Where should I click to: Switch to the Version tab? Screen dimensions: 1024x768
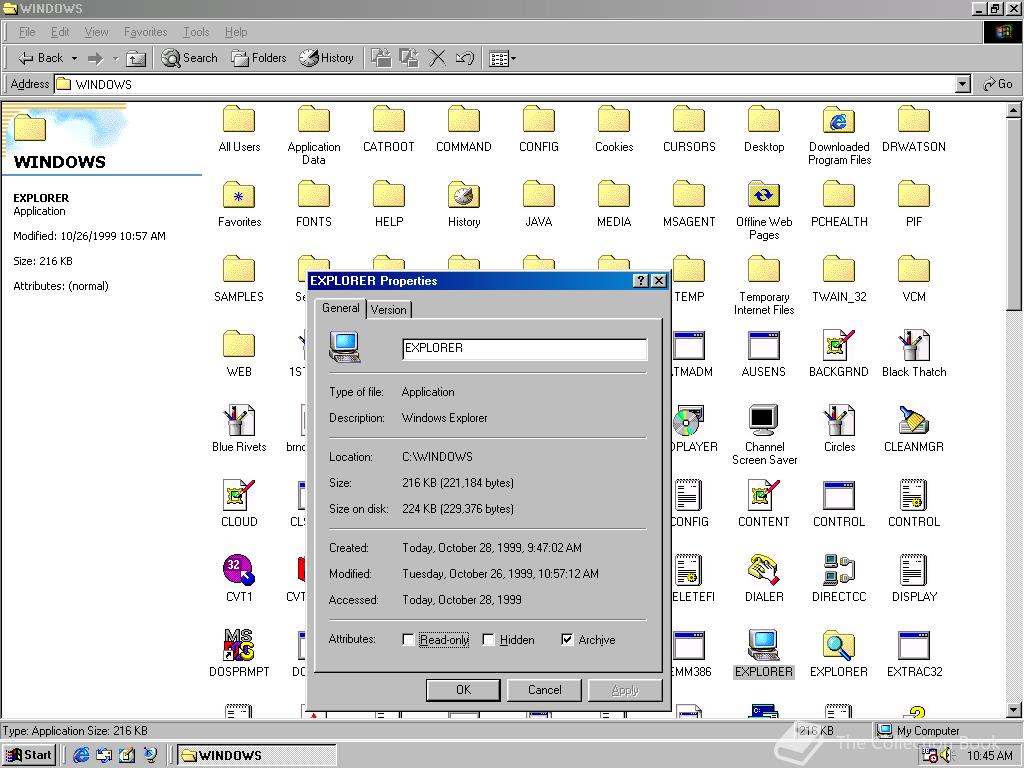tap(389, 310)
